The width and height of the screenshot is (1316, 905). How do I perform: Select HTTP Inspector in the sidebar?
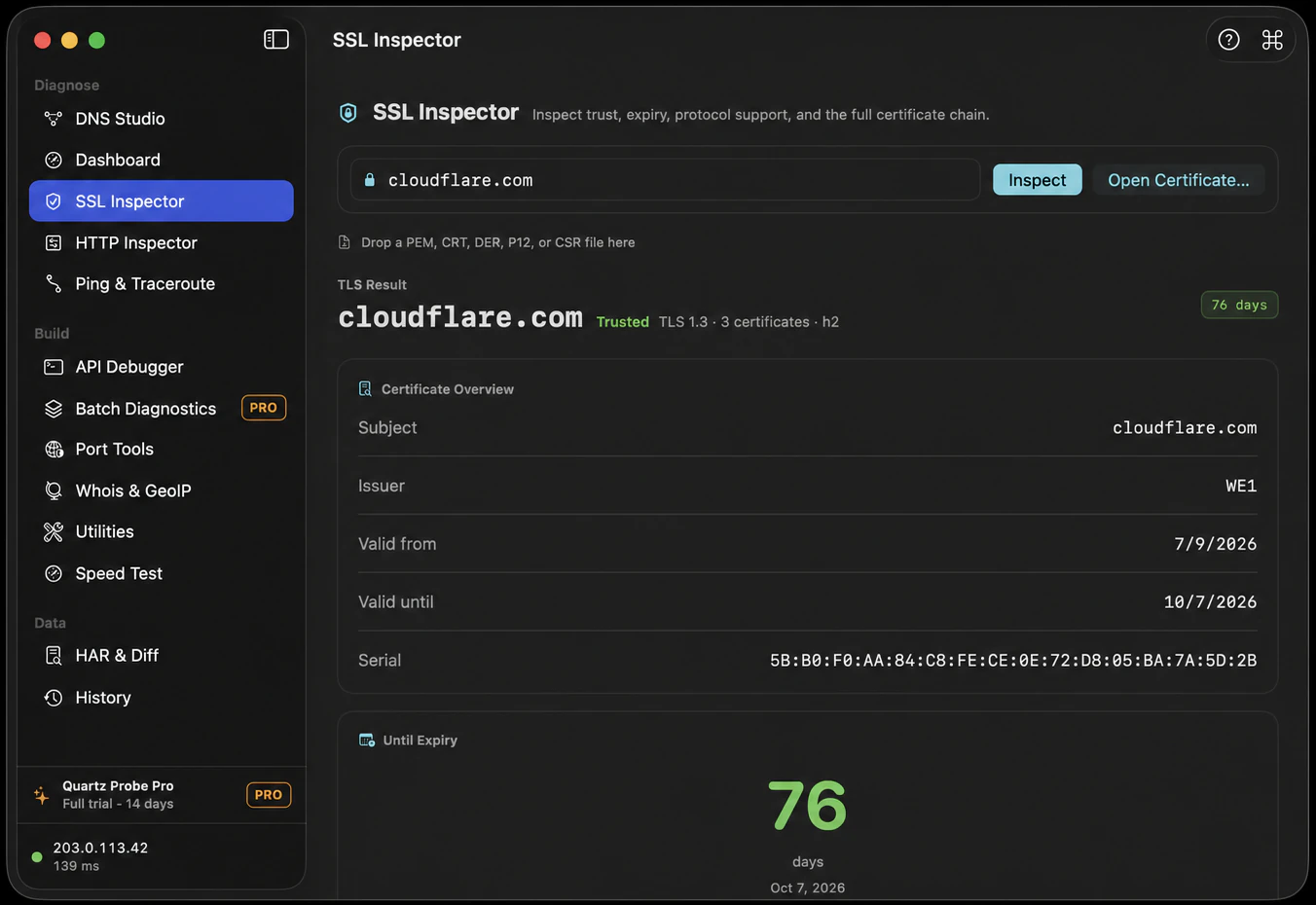[x=162, y=243]
